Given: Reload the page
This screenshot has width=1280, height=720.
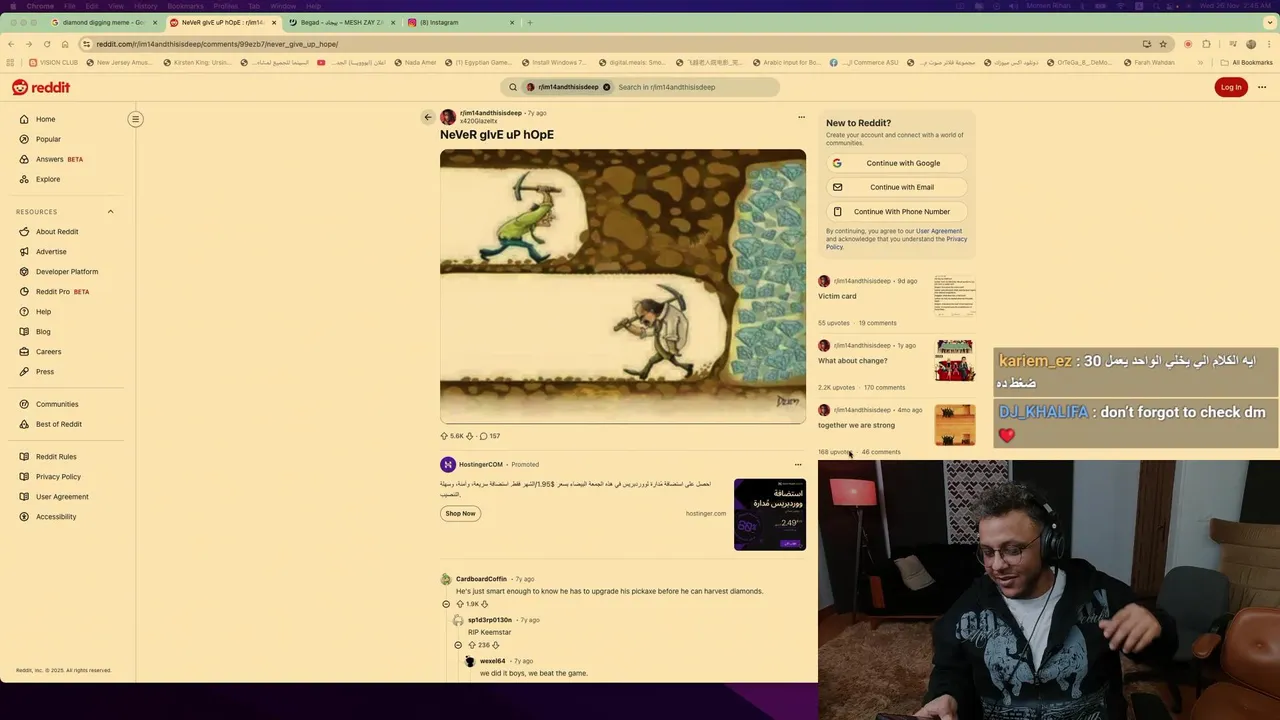Looking at the screenshot, I should point(47,44).
